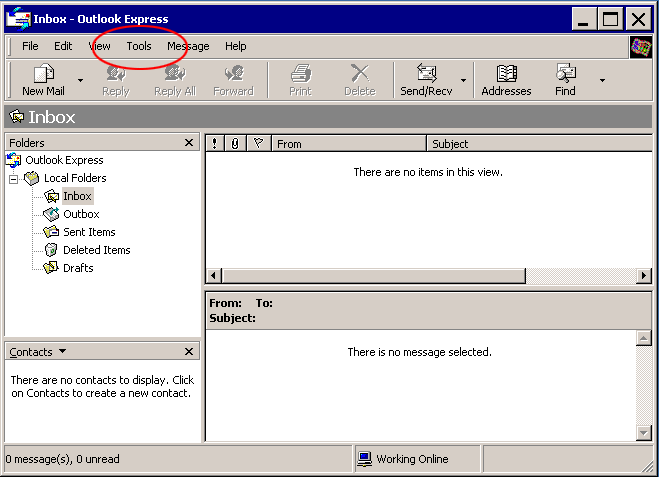659x477 pixels.
Task: Click the Find toolbar icon
Action: pos(565,74)
